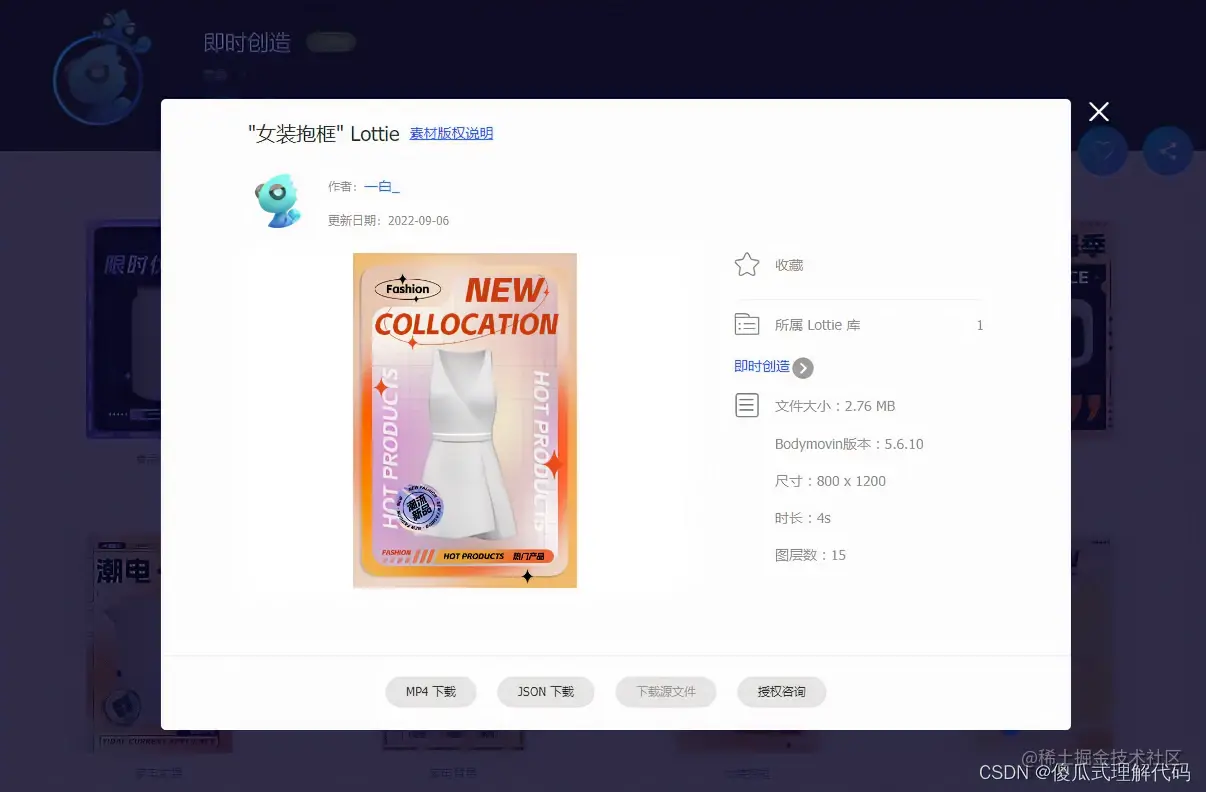Click the 所属 Lottie 库 row
This screenshot has height=792, width=1206.
859,325
